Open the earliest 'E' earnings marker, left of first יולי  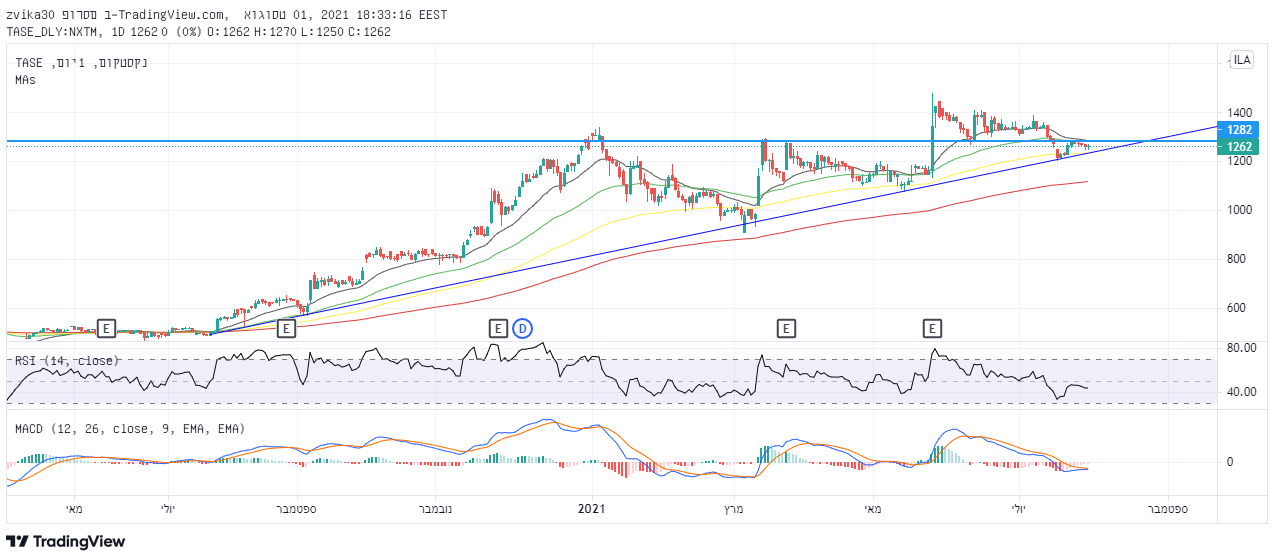(107, 327)
